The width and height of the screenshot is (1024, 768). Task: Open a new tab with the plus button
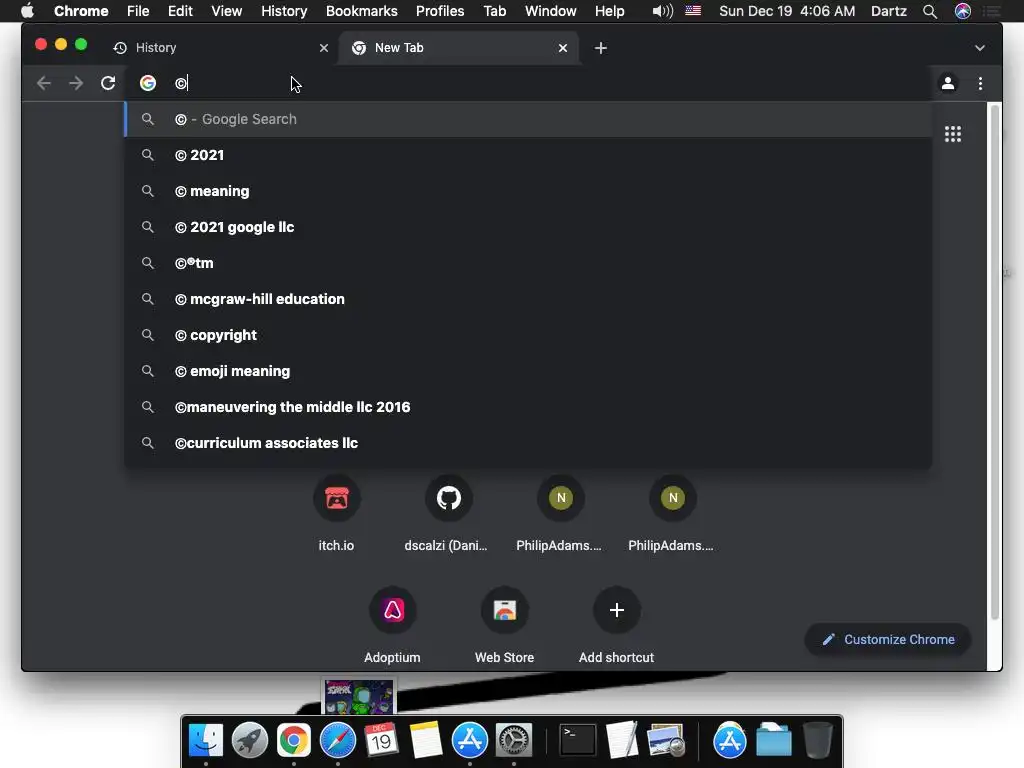point(601,48)
